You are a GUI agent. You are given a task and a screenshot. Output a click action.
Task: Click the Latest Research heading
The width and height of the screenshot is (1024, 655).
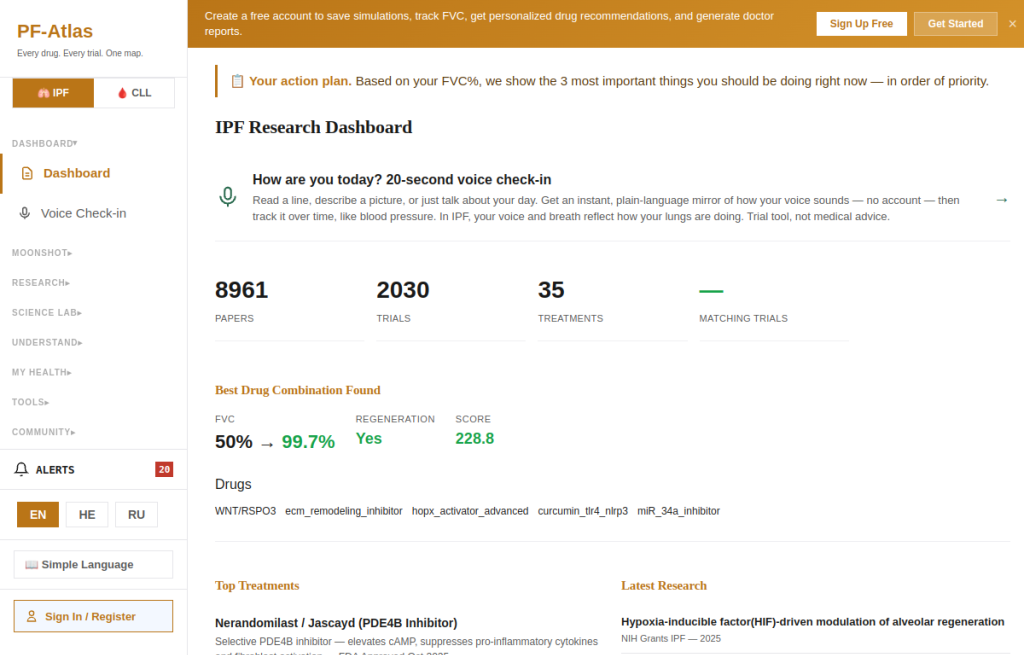pyautogui.click(x=664, y=586)
